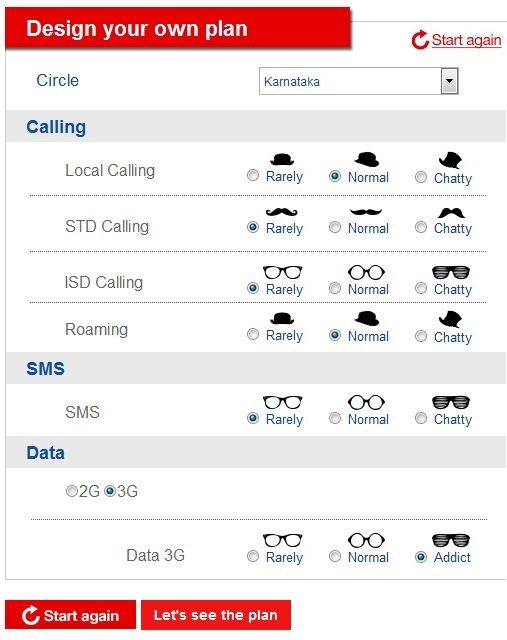
Task: Select Rarely for Data 3G
Action: [253, 556]
